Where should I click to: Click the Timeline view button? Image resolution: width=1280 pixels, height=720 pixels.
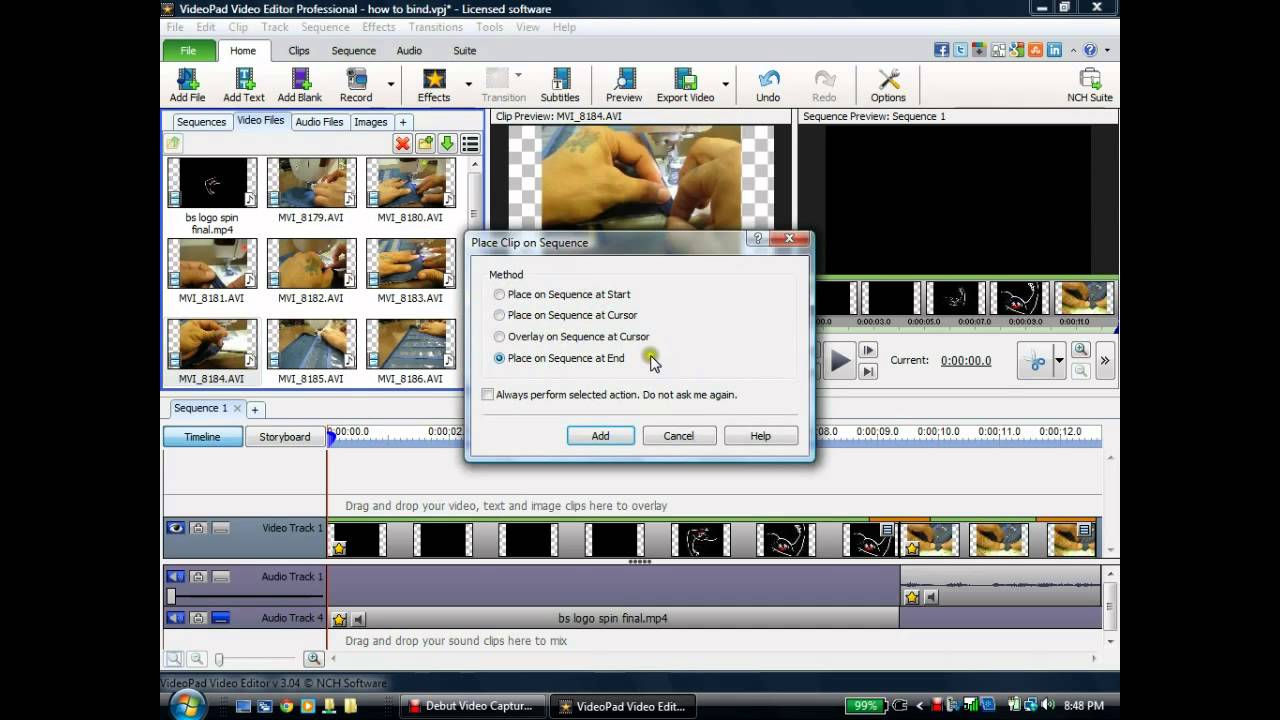(202, 437)
